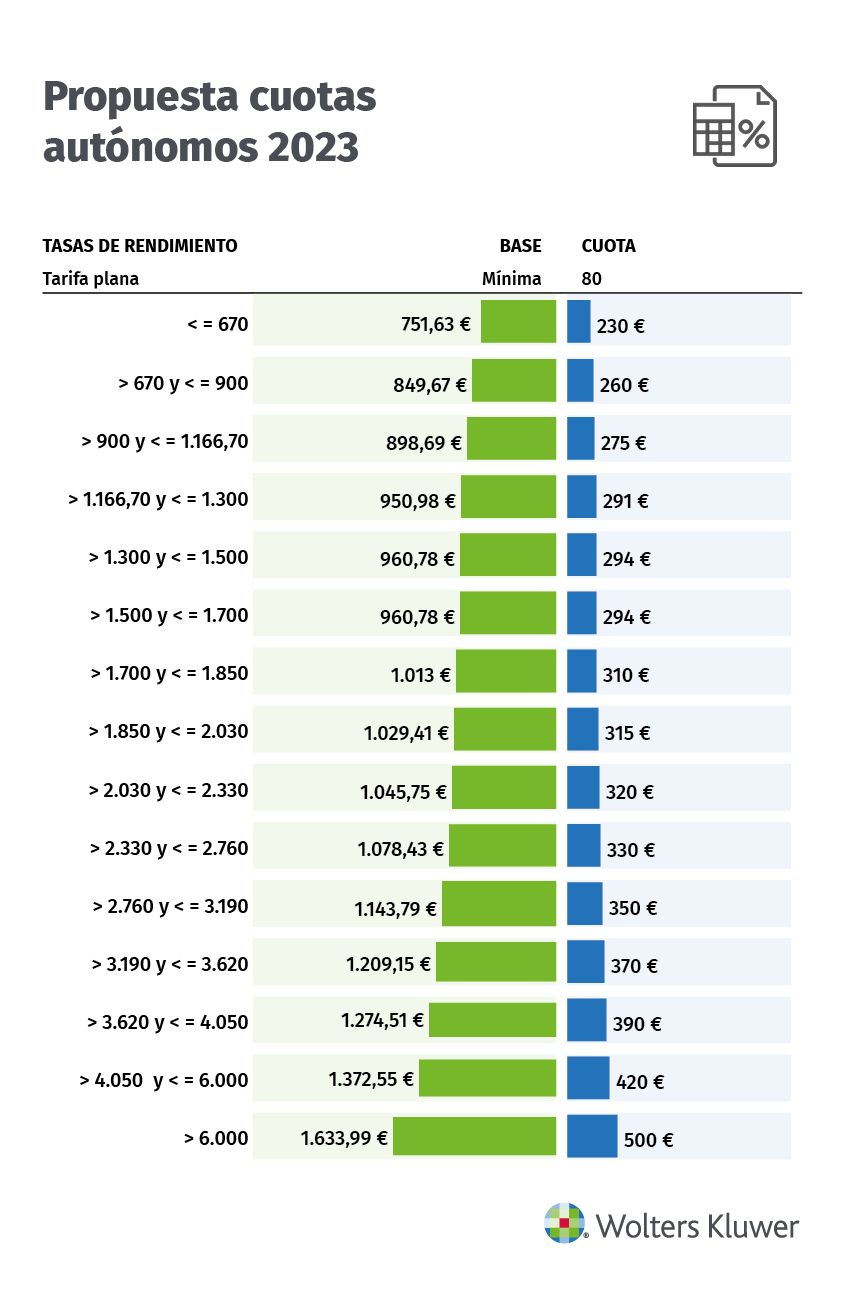842x1300 pixels.
Task: Select the '> 2.030 y < = 2.330' row label
Action: (168, 791)
